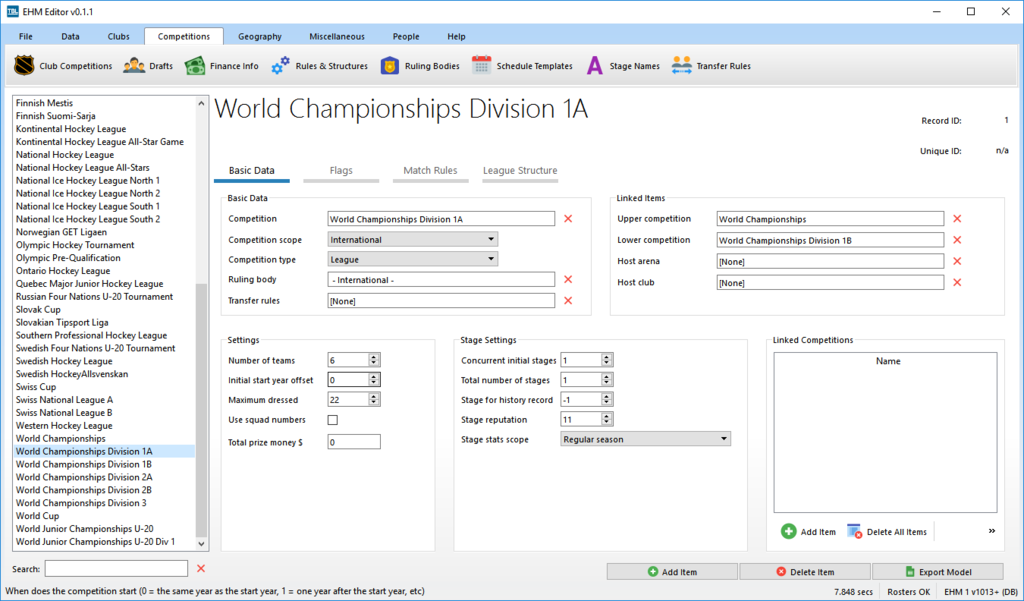Clear Lower competition link with red X
Viewport: 1024px width, 601px height.
click(957, 240)
